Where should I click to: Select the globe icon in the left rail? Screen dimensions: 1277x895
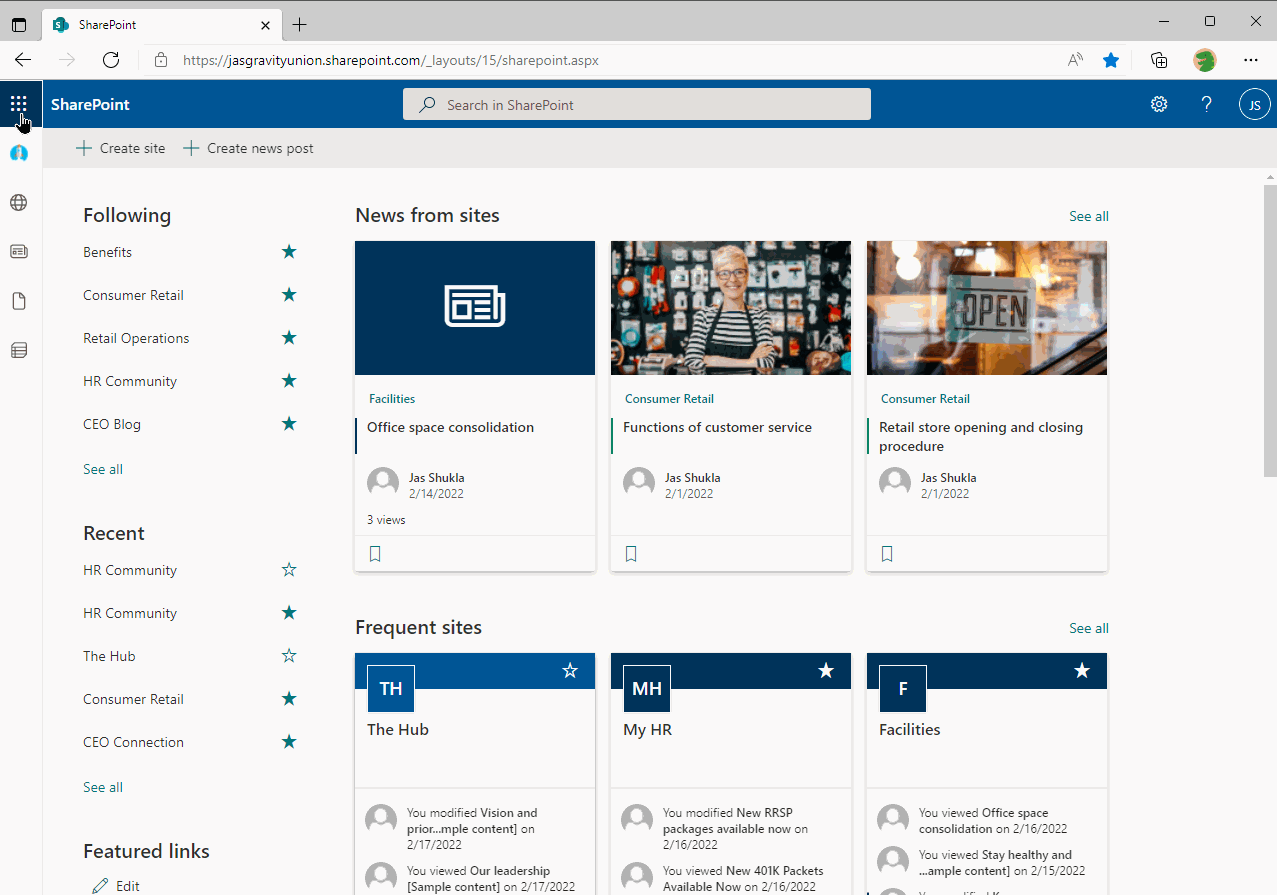coord(18,202)
